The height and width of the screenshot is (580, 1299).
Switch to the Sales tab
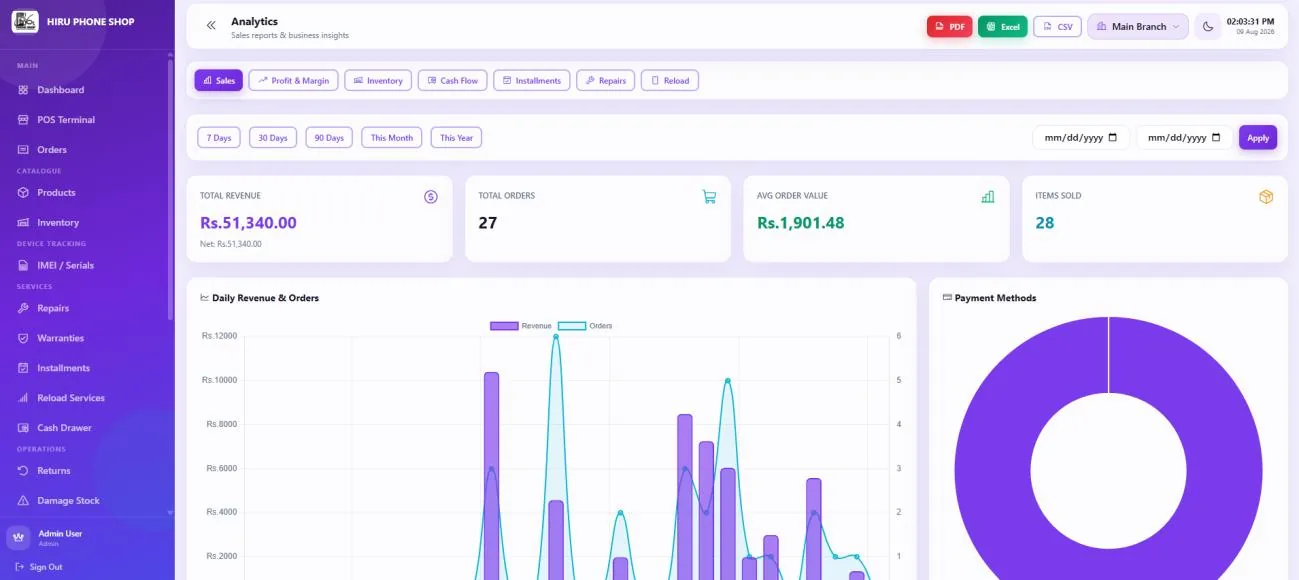click(x=219, y=81)
